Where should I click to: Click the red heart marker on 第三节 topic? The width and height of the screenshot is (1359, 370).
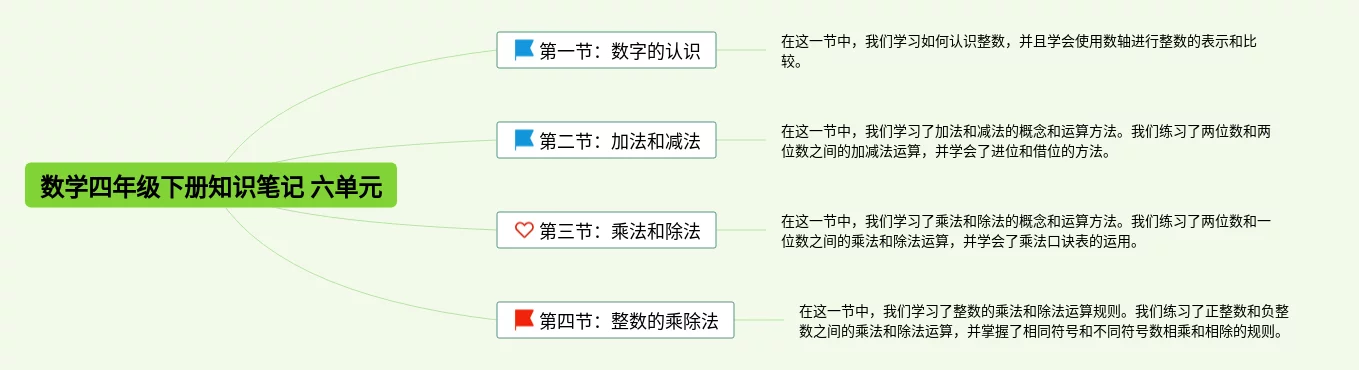524,230
